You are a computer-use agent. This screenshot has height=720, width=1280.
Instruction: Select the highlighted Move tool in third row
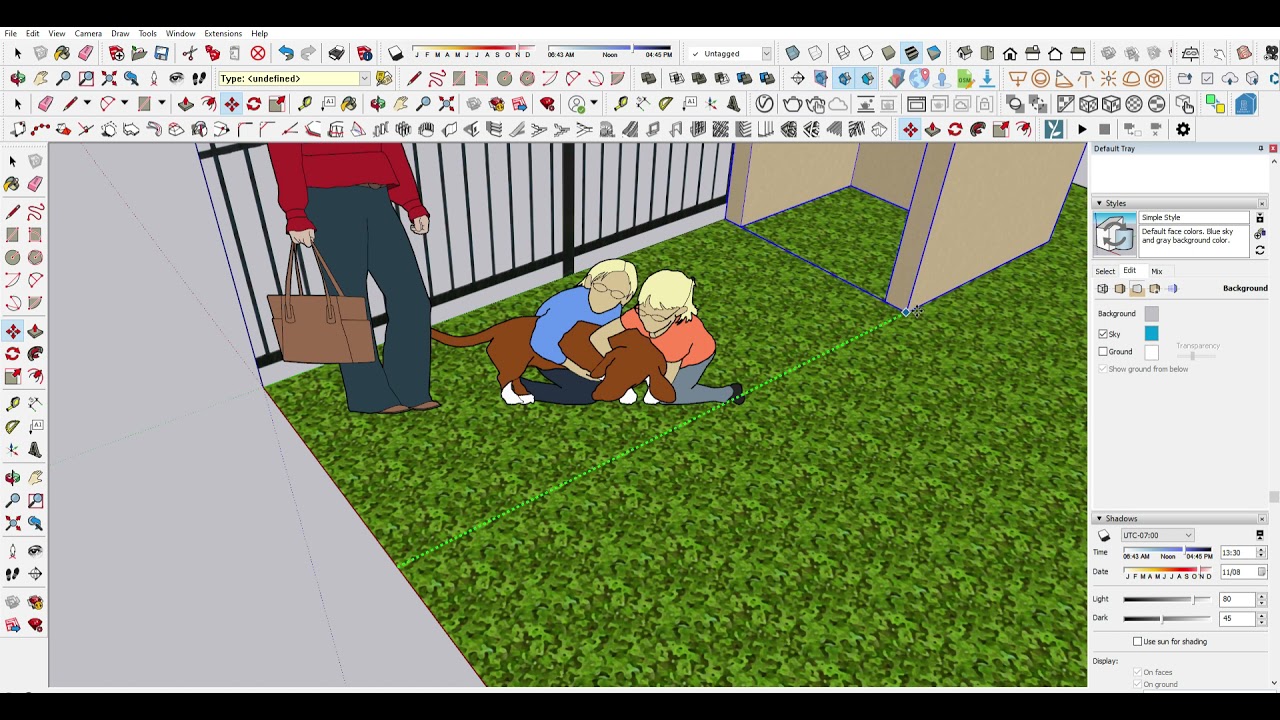[x=231, y=104]
